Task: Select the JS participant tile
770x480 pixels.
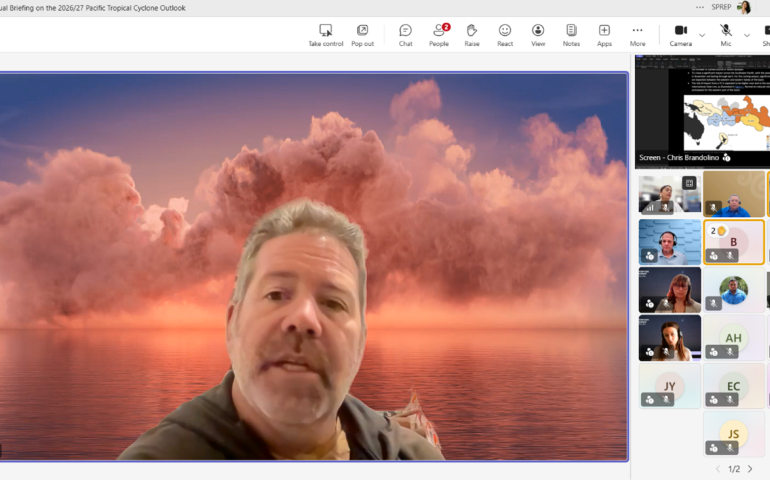Action: click(734, 434)
